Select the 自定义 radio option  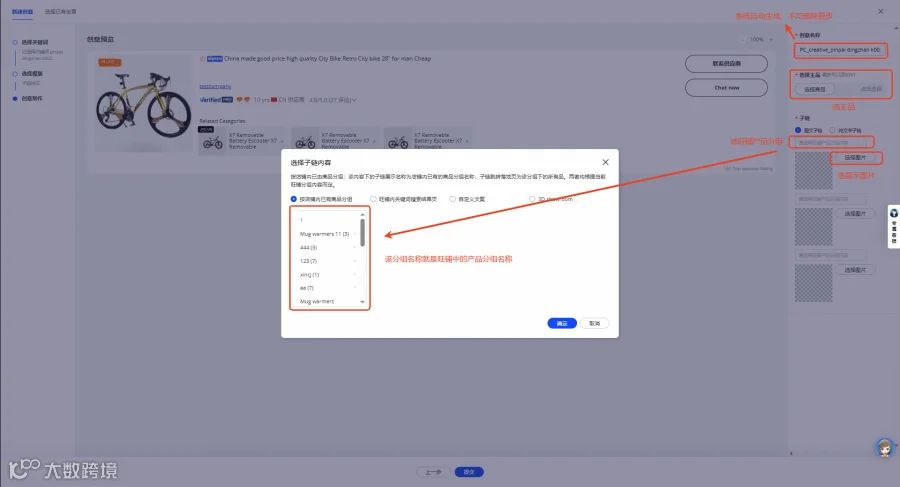click(x=452, y=199)
